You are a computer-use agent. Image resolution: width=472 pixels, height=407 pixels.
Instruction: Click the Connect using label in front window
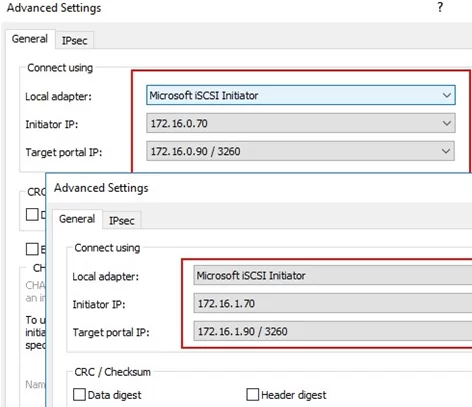(x=107, y=248)
